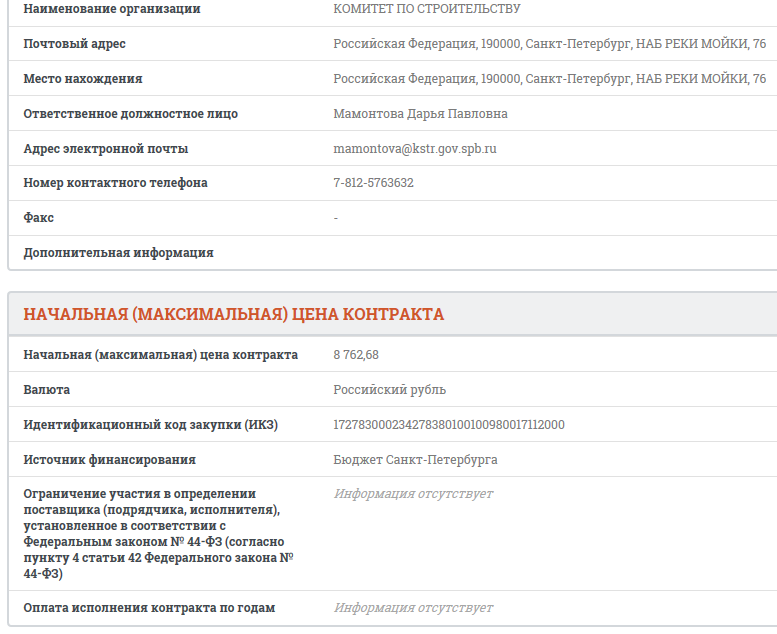This screenshot has height=634, width=777.
Task: Click Информация отсутствует in the Ограничение участия row
Action: click(x=413, y=494)
